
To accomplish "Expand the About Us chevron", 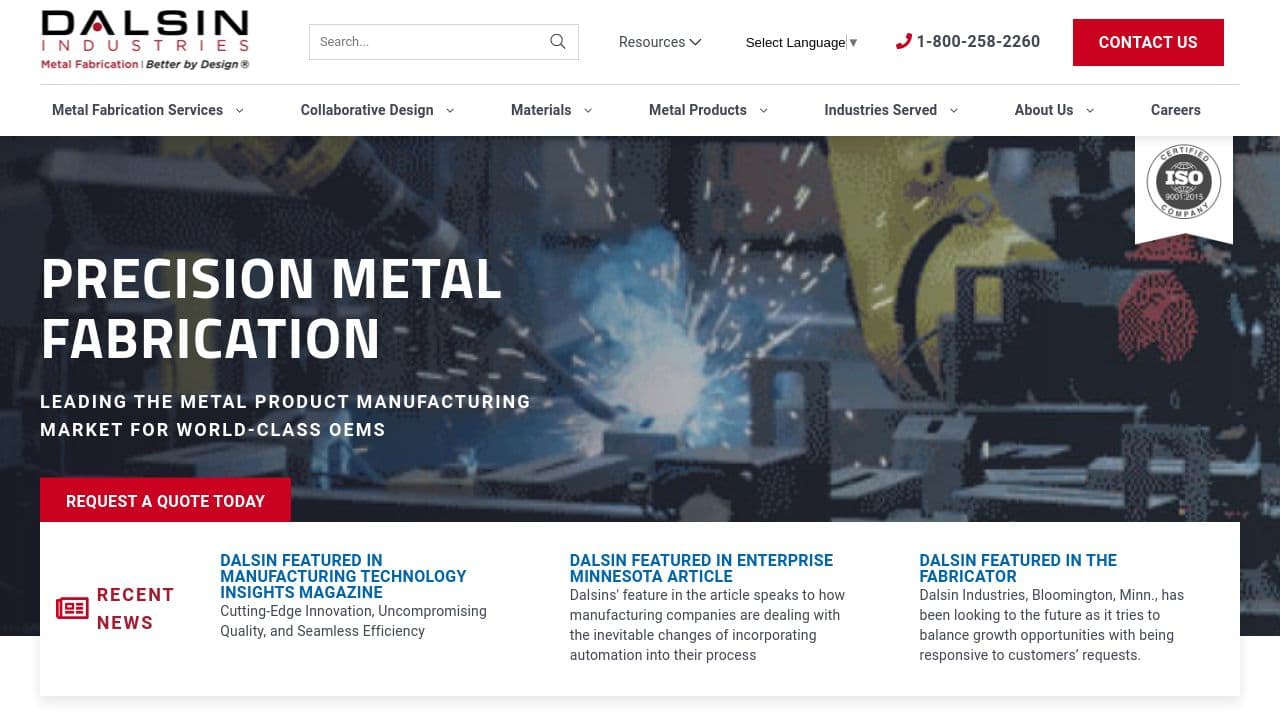I will tap(1090, 110).
